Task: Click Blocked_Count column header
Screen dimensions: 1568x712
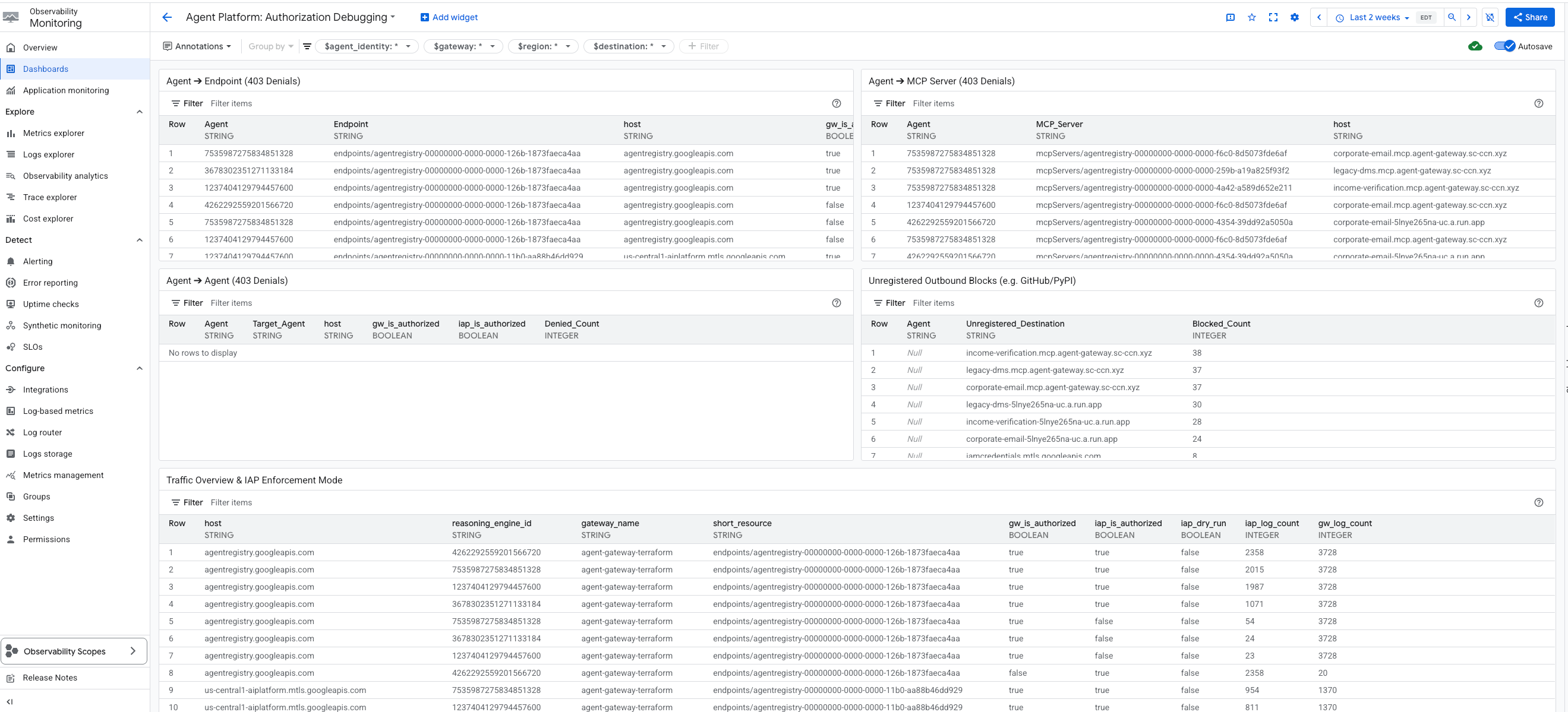Action: pyautogui.click(x=1220, y=324)
